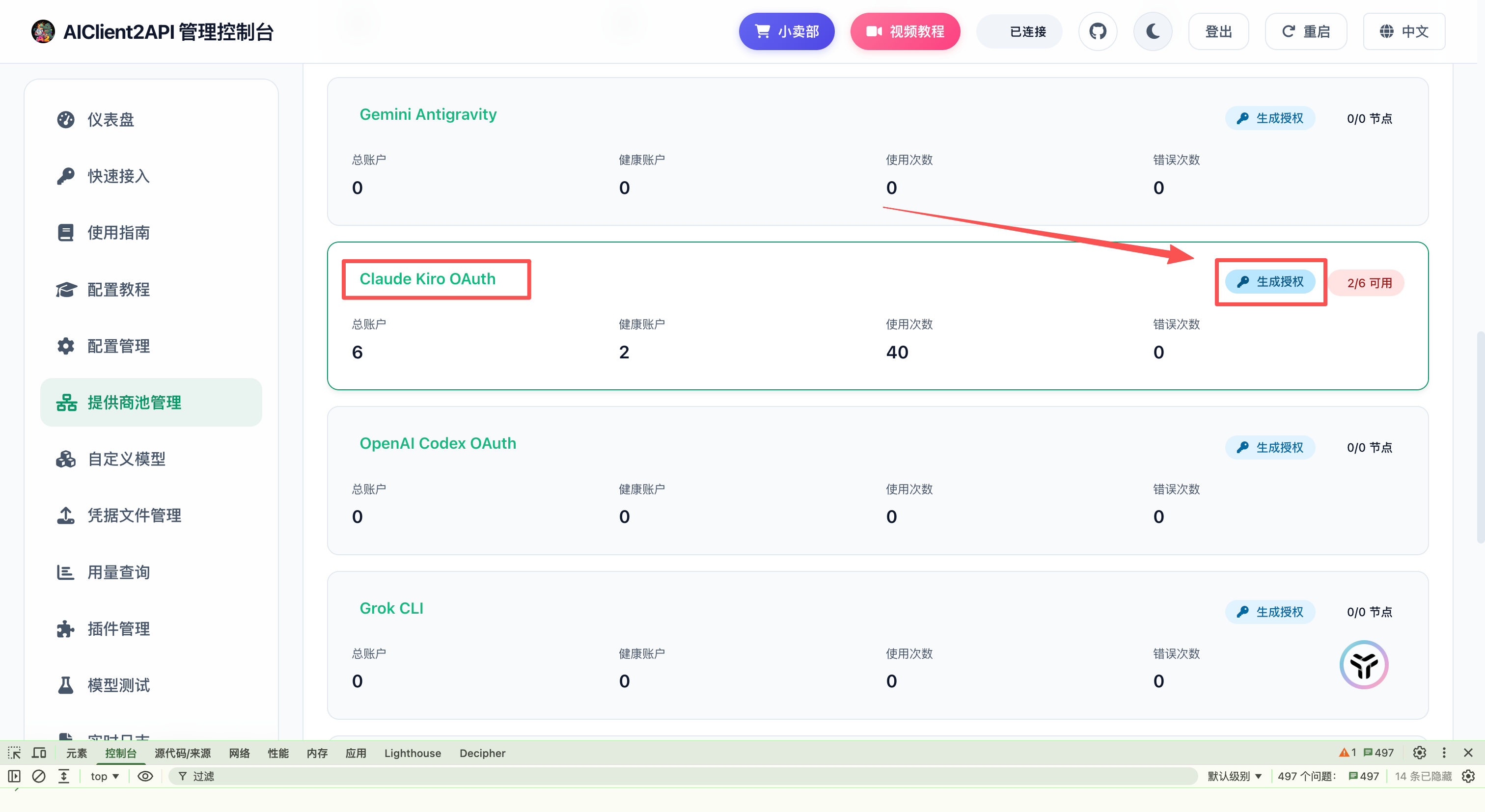This screenshot has width=1485, height=812.
Task: Click 生成授权 for OpenAI Codex OAuth
Action: pos(1270,447)
